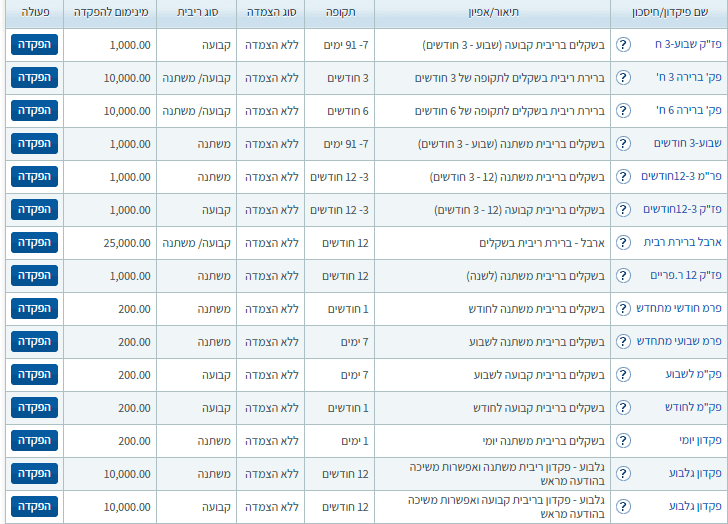Follow the פר"מ 12-3חודשים link
The width and height of the screenshot is (728, 524).
[682, 176]
